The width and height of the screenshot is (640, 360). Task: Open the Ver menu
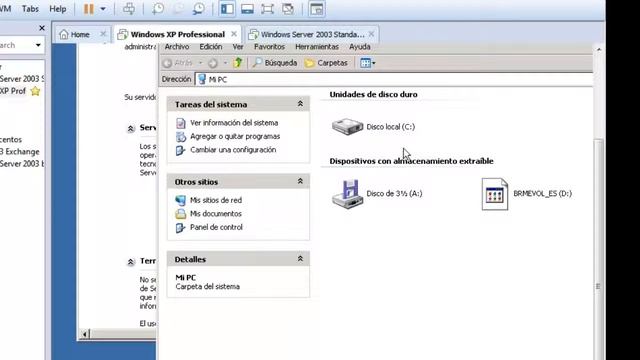click(238, 47)
